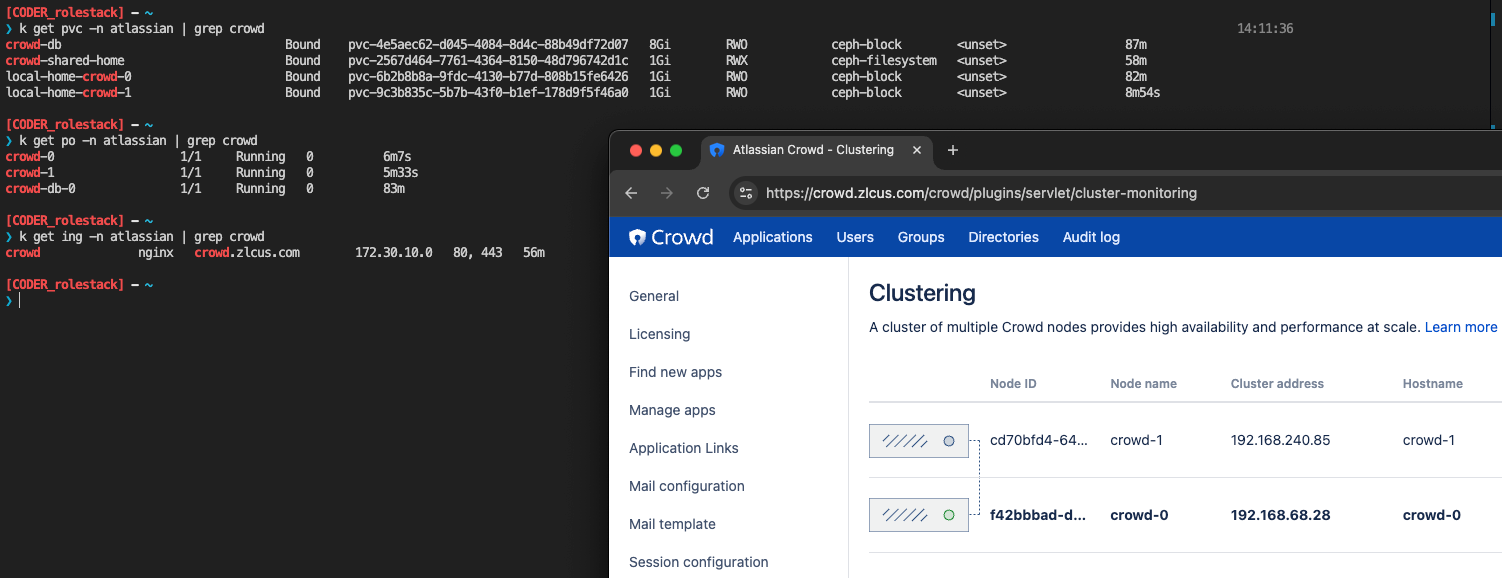Reload the Crowd page
The height and width of the screenshot is (578, 1502).
pos(703,193)
